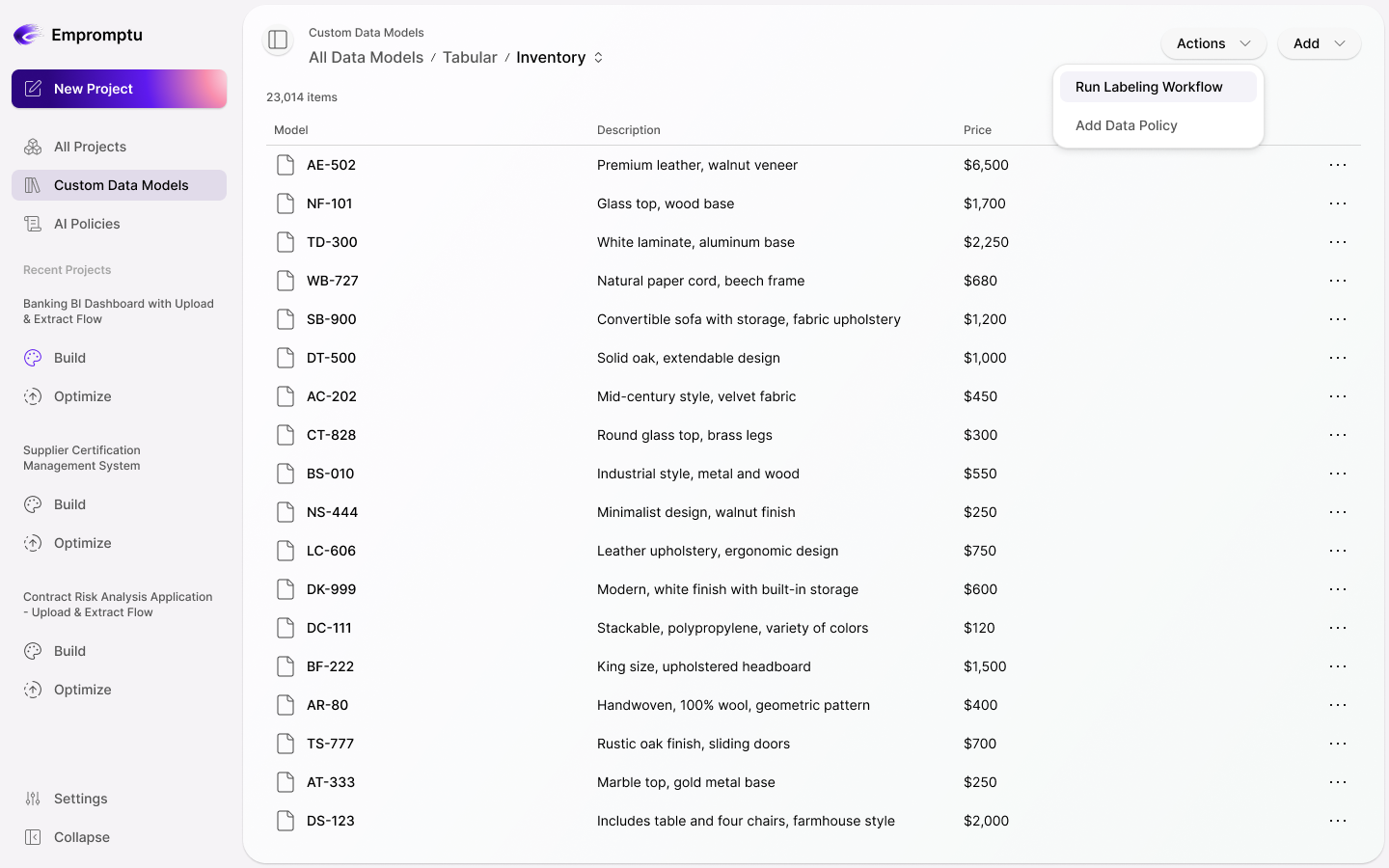
Task: Open the Add dropdown
Action: tap(1319, 43)
